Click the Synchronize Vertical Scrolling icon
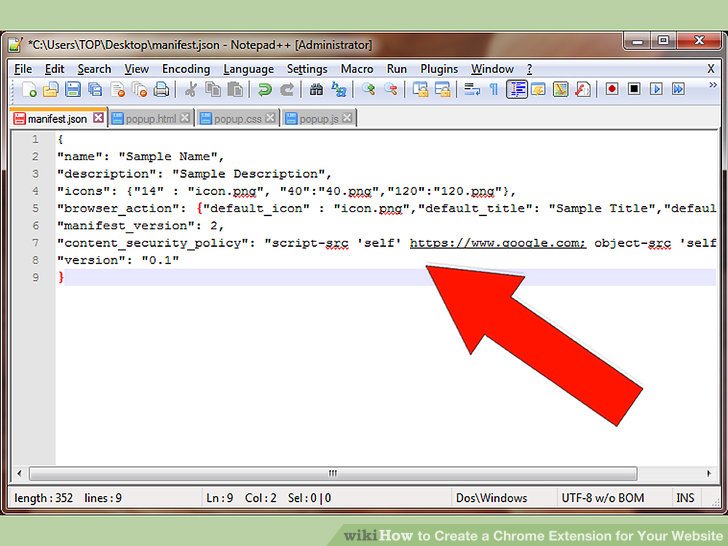Screen dimensions: 728x546 click(421, 89)
